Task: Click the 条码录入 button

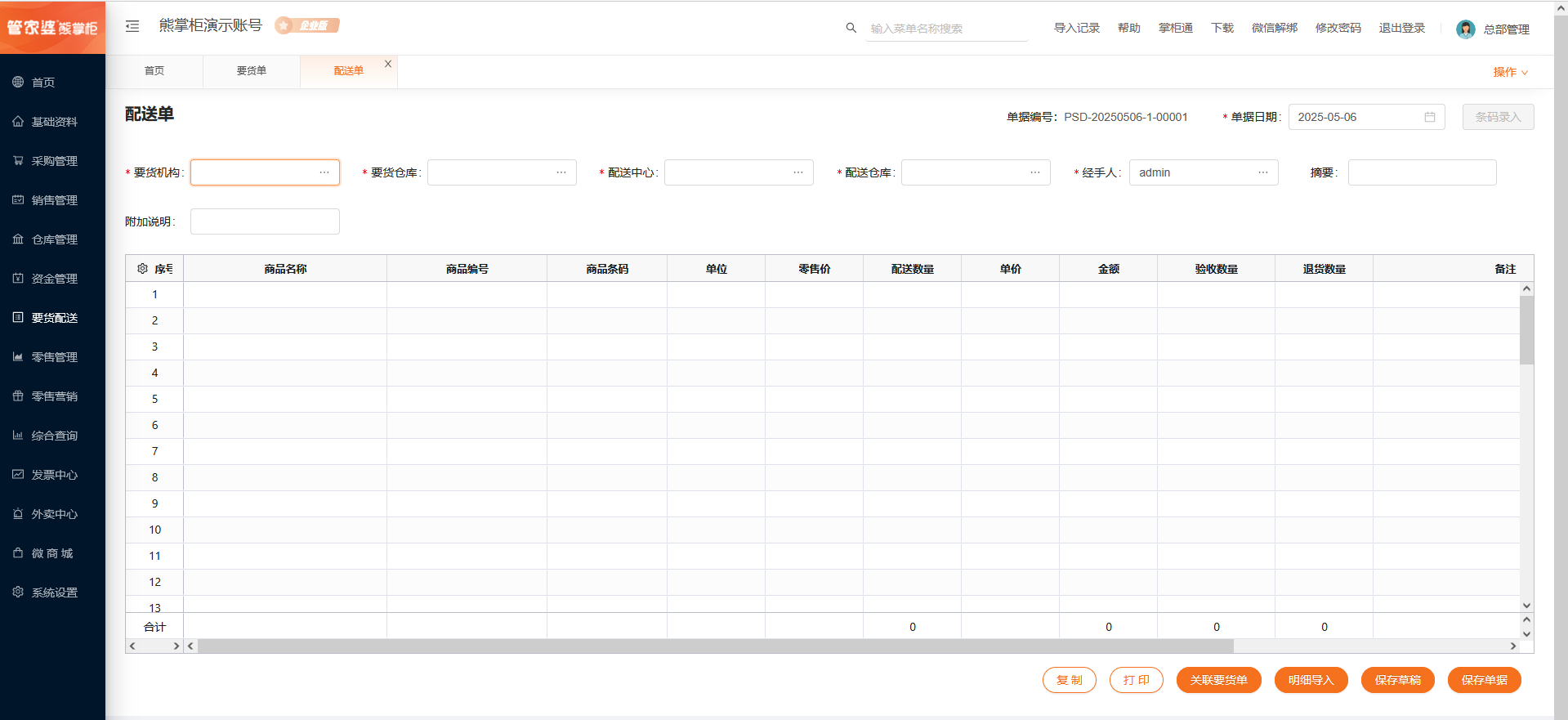Action: coord(1499,117)
